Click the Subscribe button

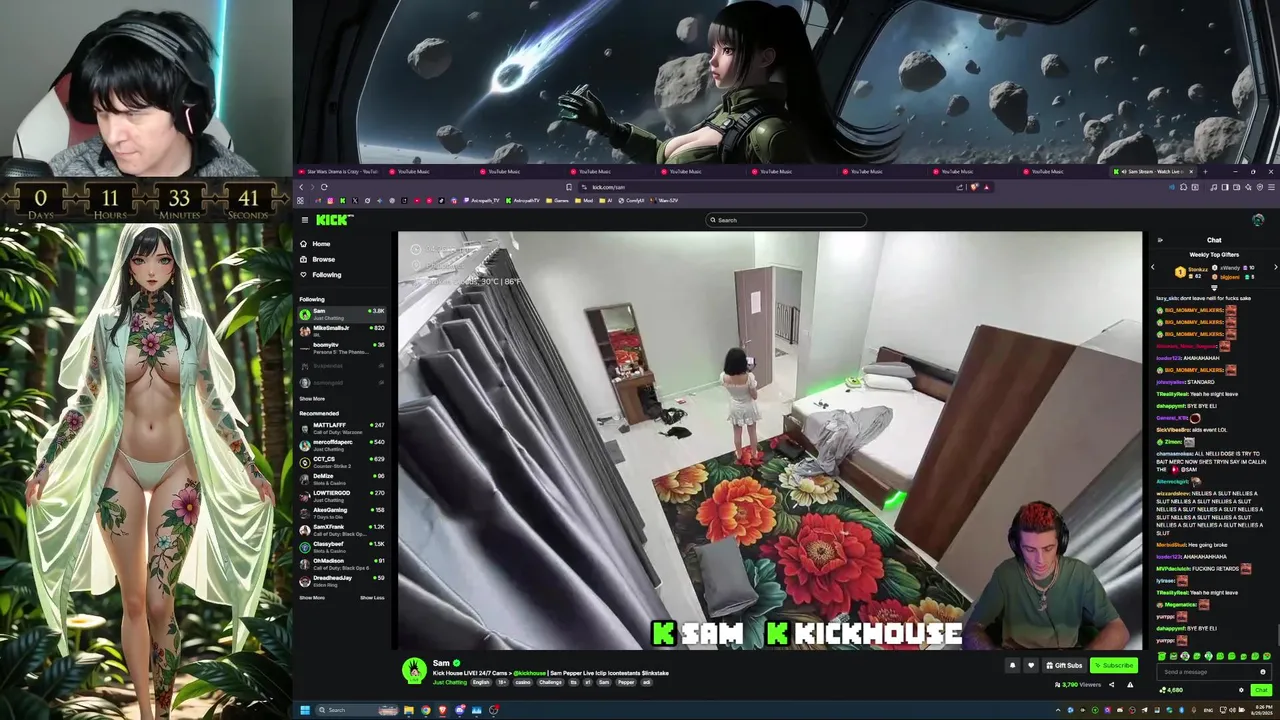[x=1114, y=665]
